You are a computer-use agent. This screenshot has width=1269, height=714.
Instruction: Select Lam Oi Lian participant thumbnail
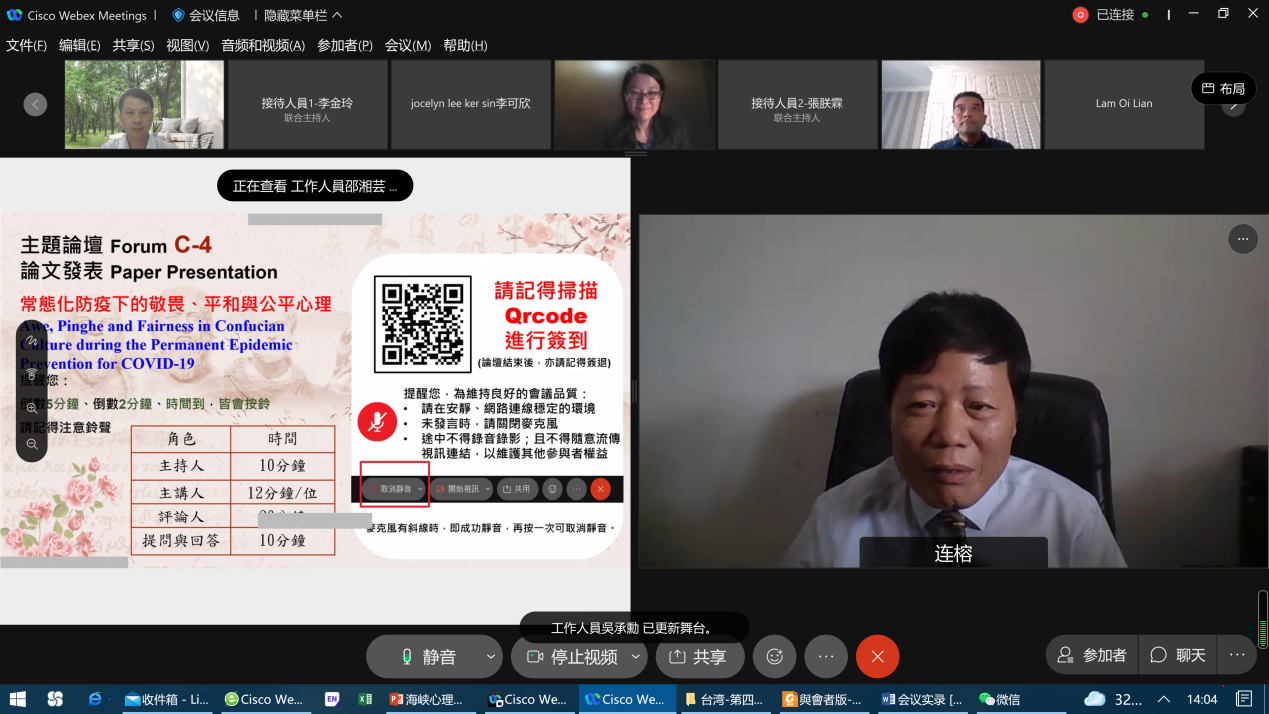[1123, 104]
